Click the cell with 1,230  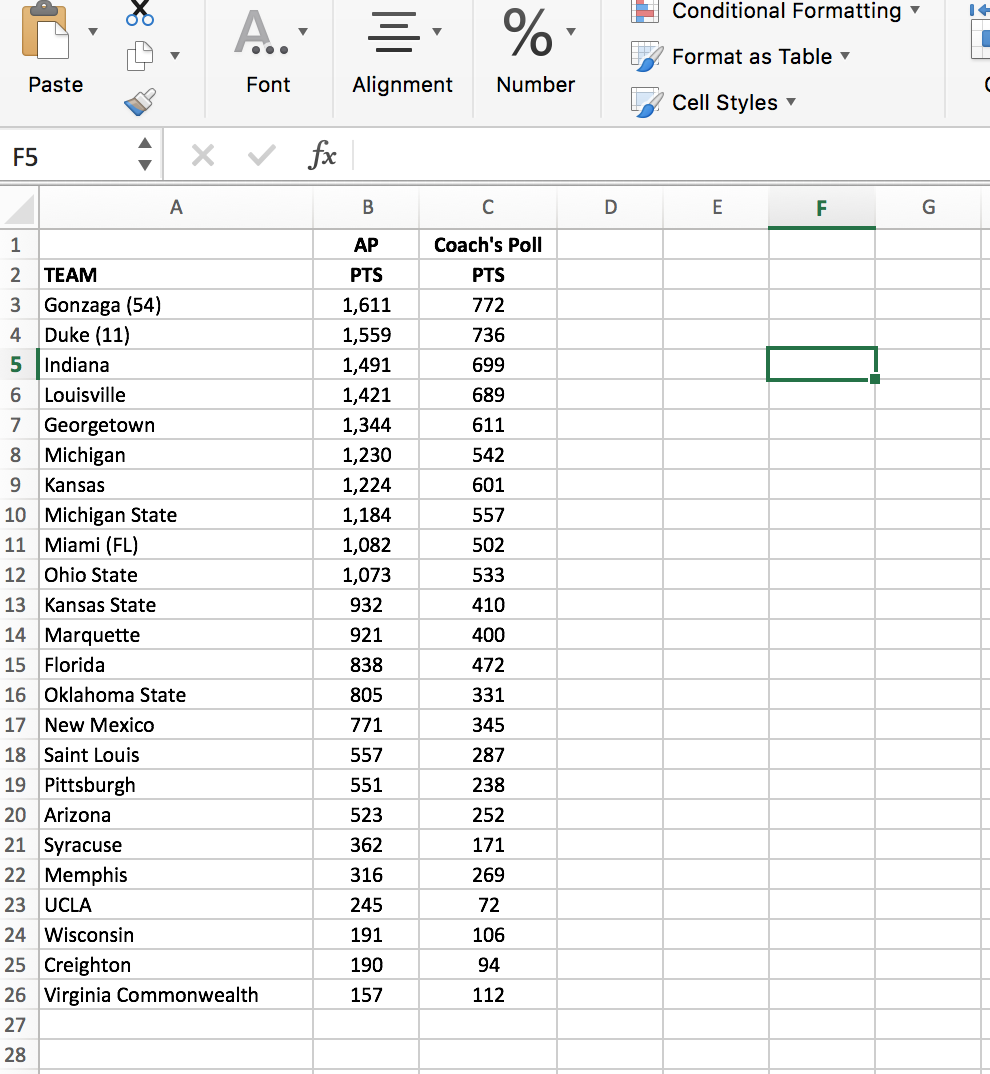pyautogui.click(x=367, y=455)
